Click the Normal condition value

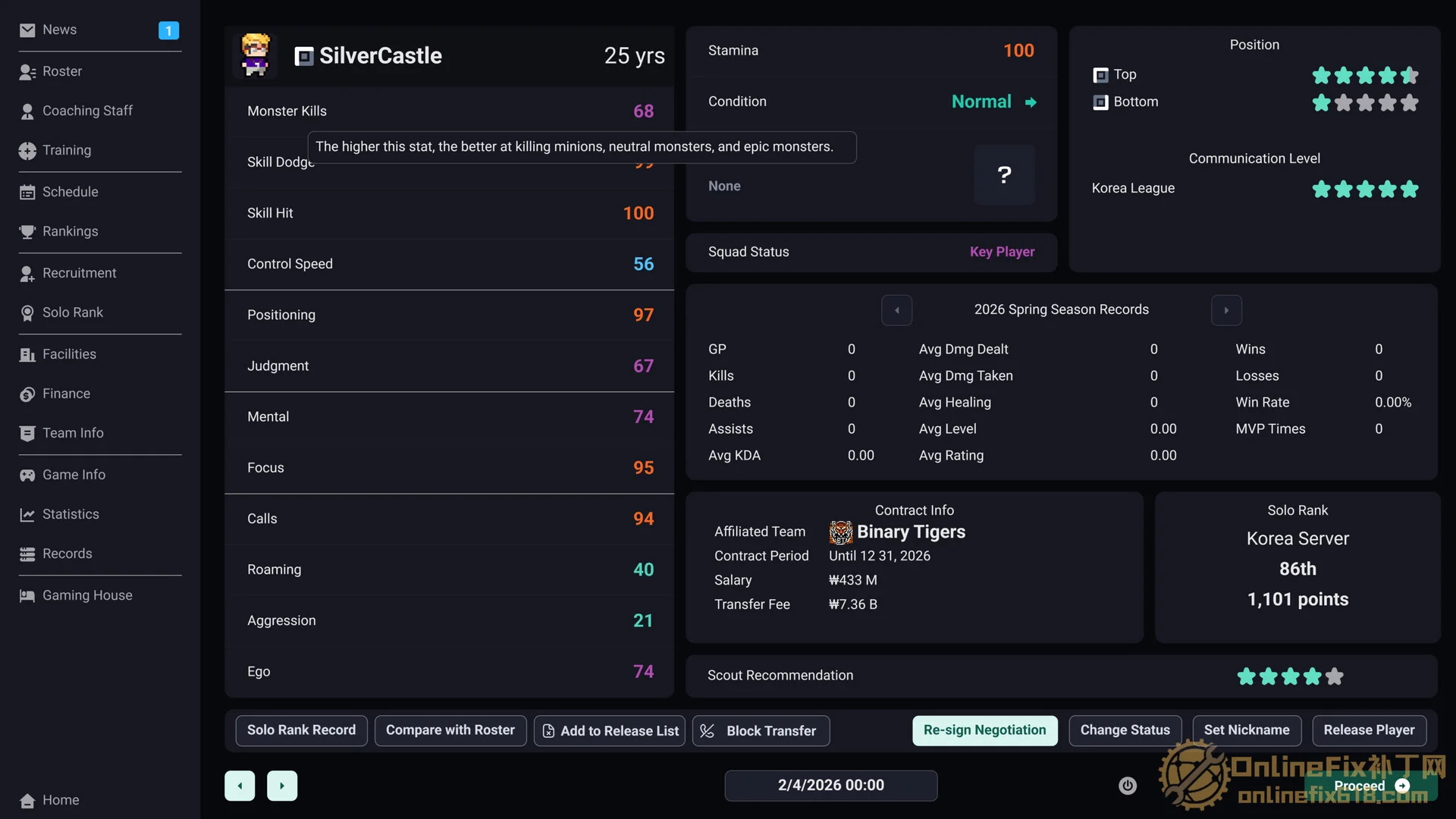pos(981,102)
